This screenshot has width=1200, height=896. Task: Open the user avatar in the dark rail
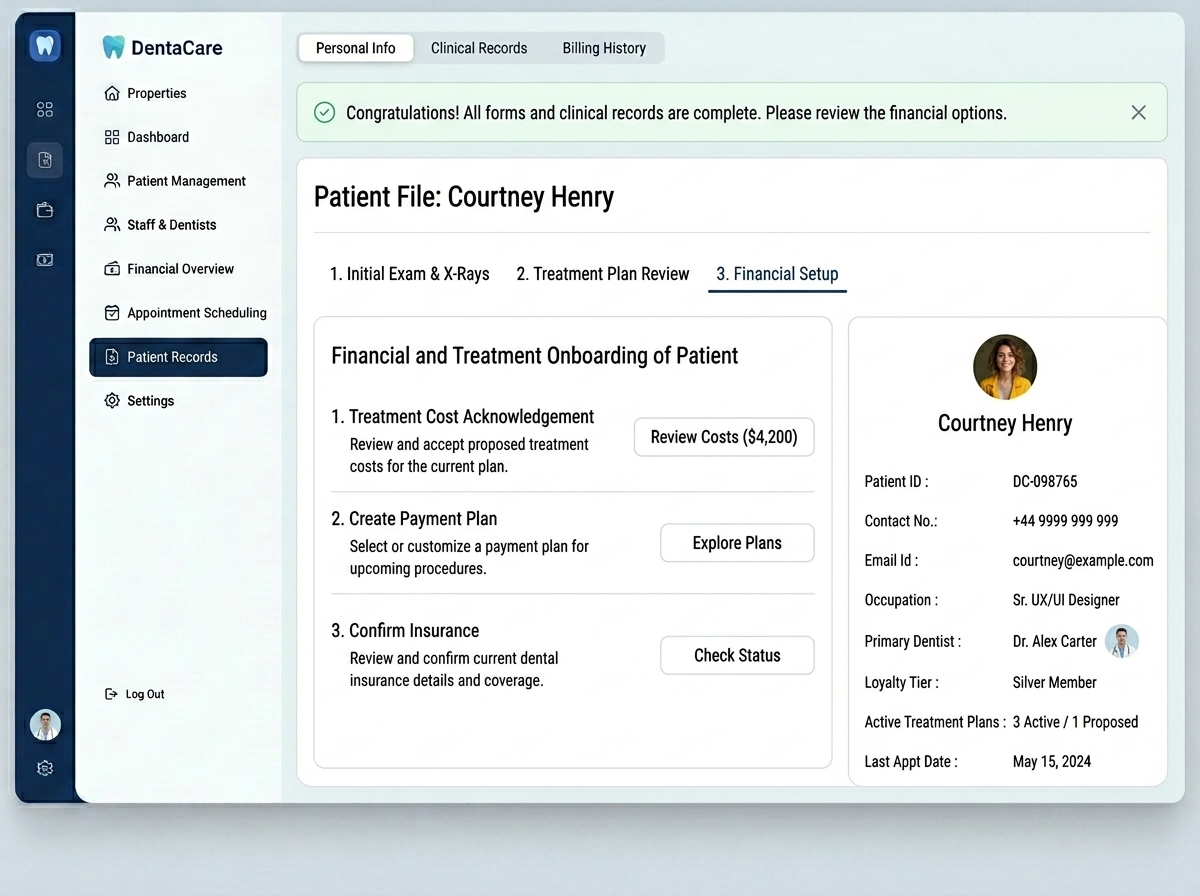coord(45,725)
